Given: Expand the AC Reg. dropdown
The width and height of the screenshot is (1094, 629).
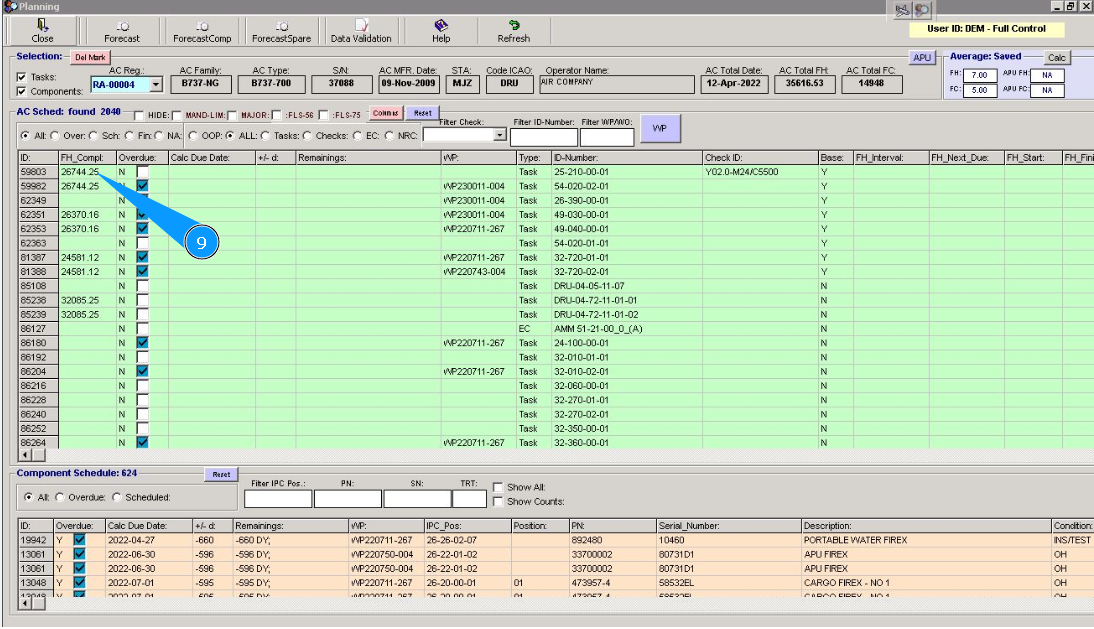Looking at the screenshot, I should pyautogui.click(x=156, y=85).
